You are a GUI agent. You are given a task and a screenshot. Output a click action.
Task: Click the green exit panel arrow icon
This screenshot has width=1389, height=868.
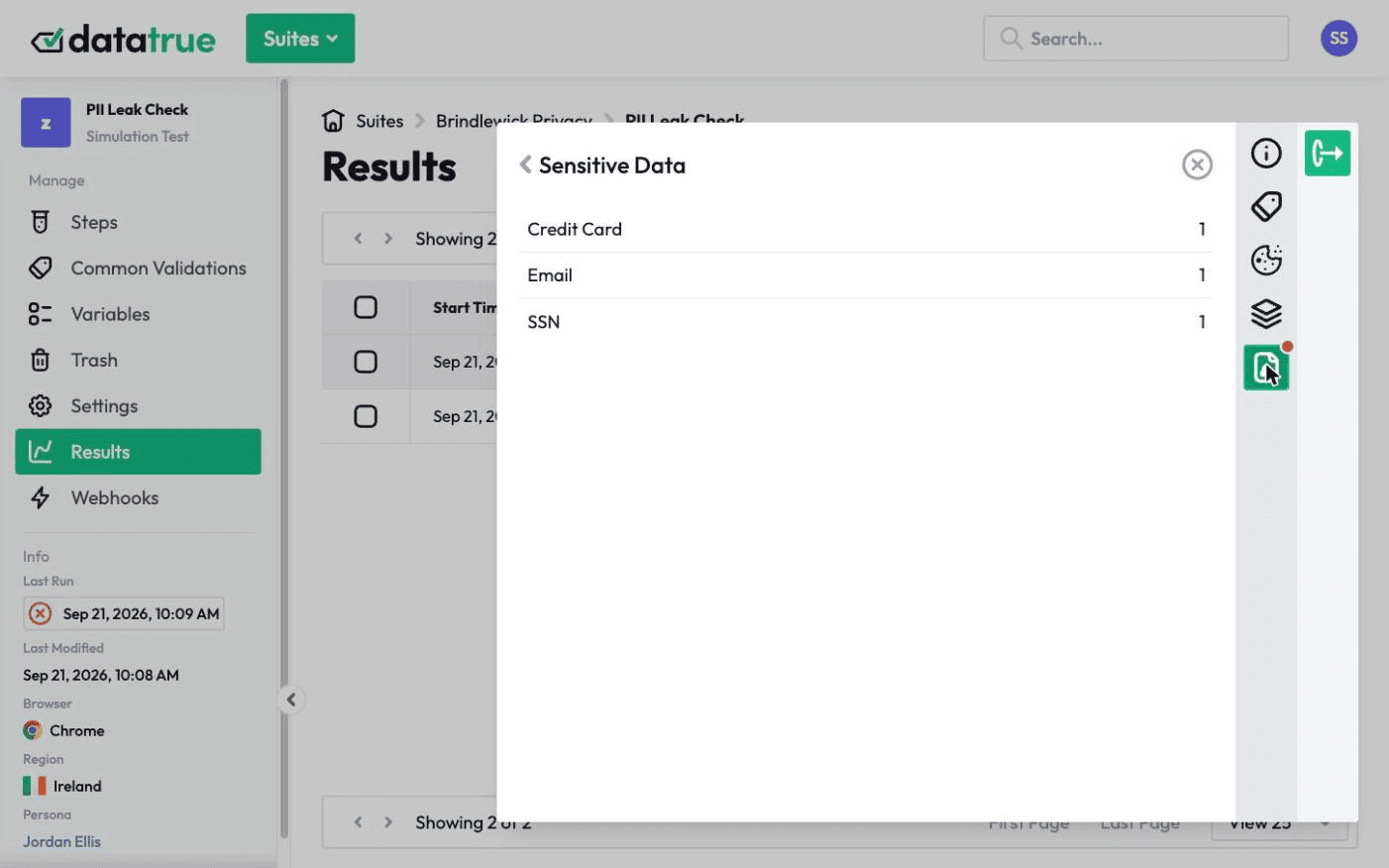click(x=1328, y=154)
